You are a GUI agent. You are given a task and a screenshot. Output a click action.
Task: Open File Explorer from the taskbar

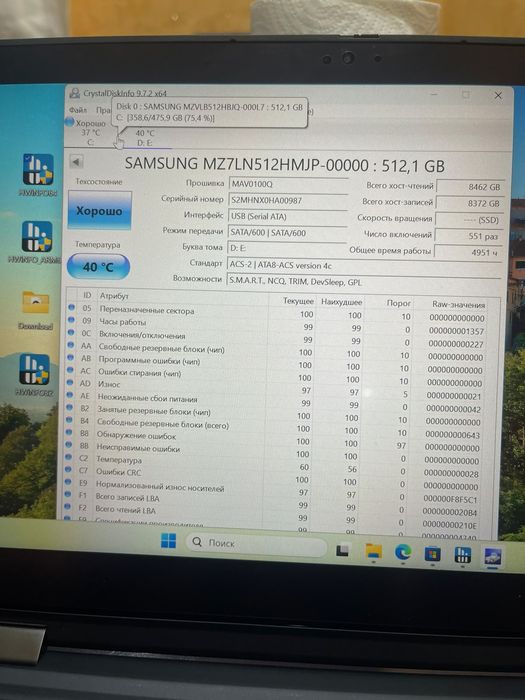coord(374,552)
